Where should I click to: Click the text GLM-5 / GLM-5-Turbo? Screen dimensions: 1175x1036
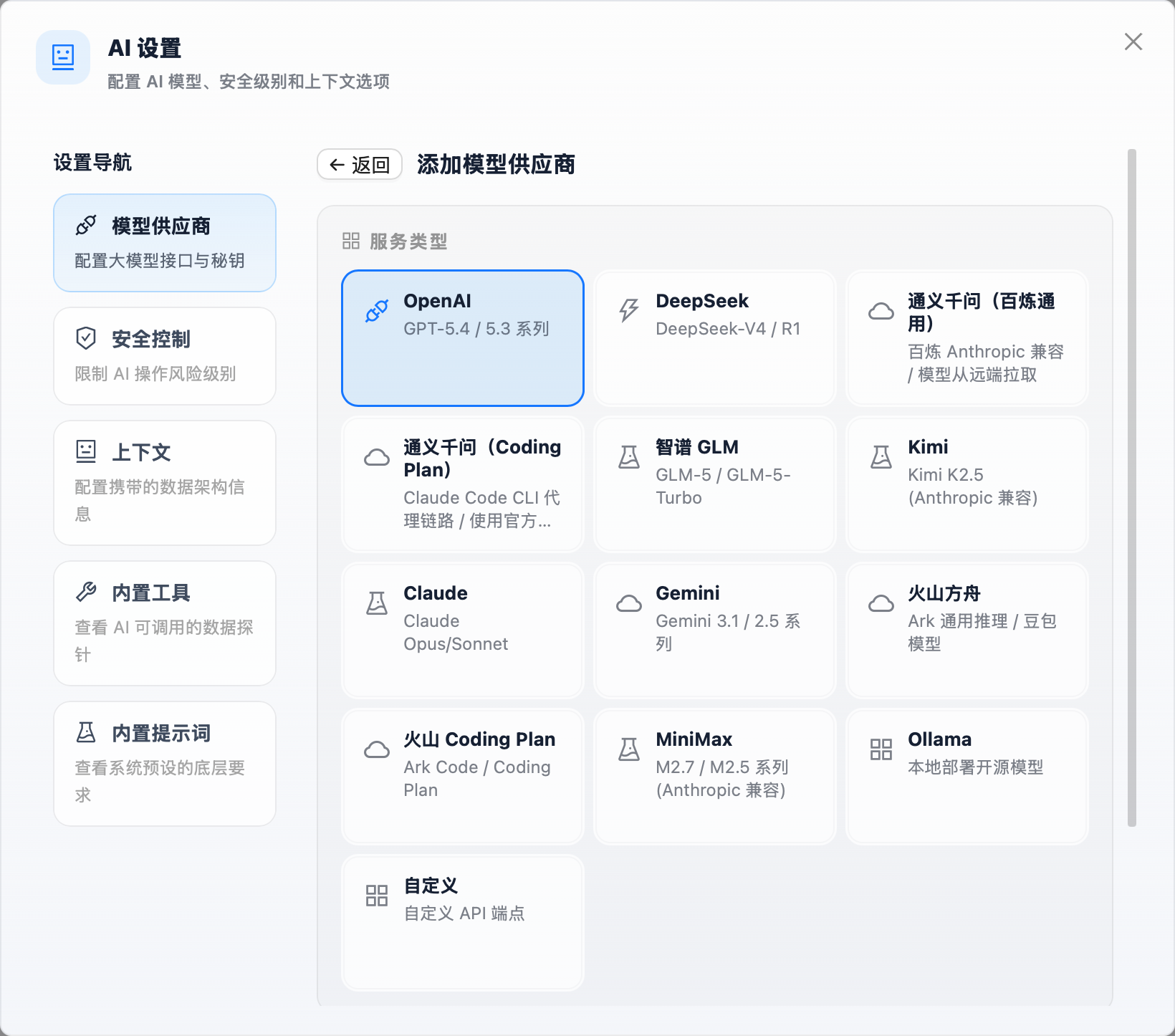pos(723,486)
